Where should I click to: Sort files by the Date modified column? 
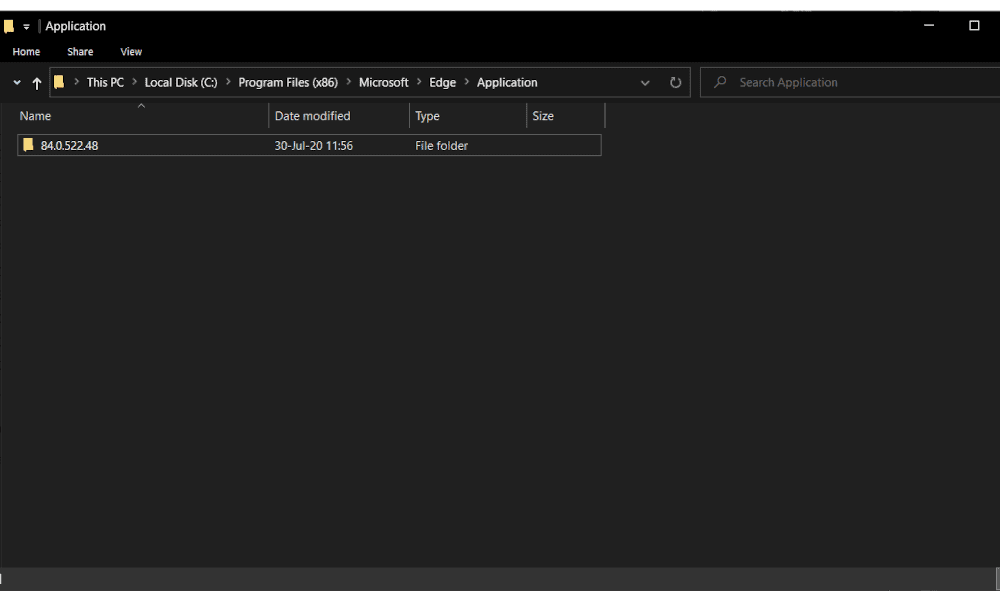pyautogui.click(x=313, y=115)
